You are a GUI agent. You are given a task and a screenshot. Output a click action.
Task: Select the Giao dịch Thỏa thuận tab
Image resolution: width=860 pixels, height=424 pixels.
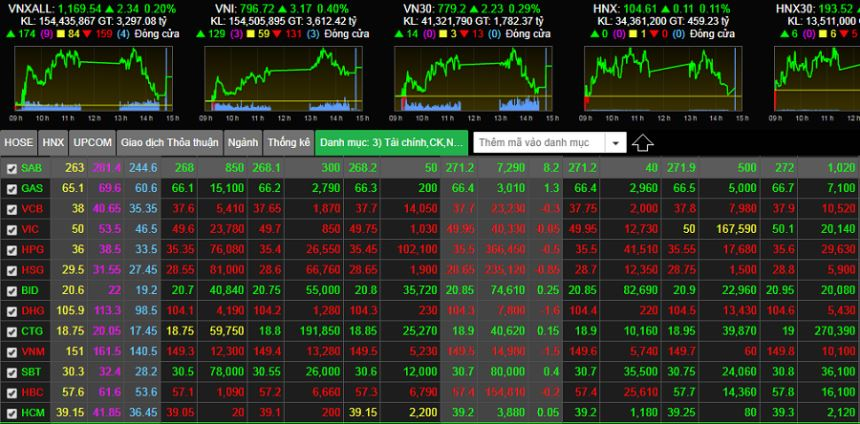point(168,143)
